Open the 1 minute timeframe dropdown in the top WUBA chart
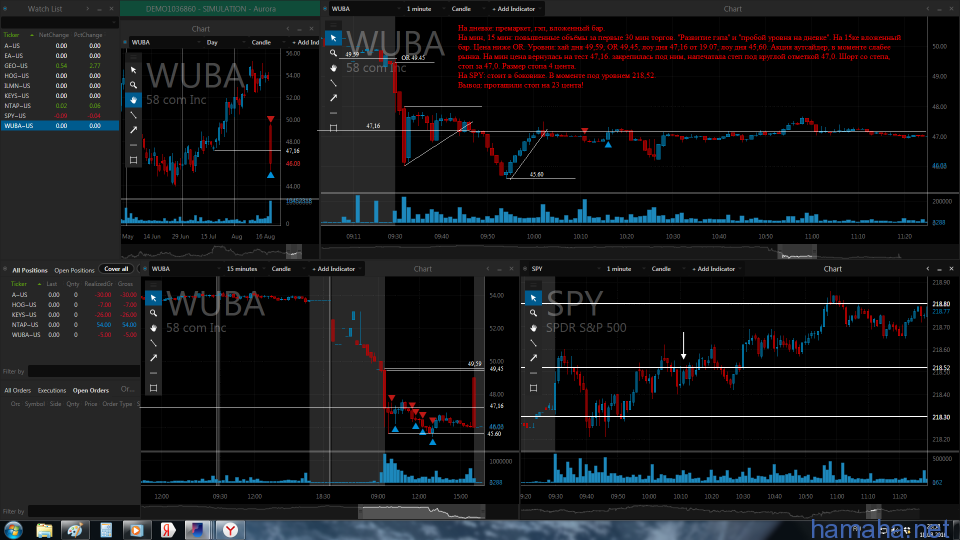 [x=424, y=9]
